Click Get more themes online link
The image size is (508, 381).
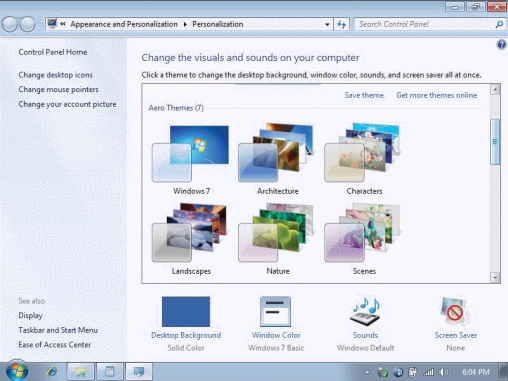click(437, 95)
